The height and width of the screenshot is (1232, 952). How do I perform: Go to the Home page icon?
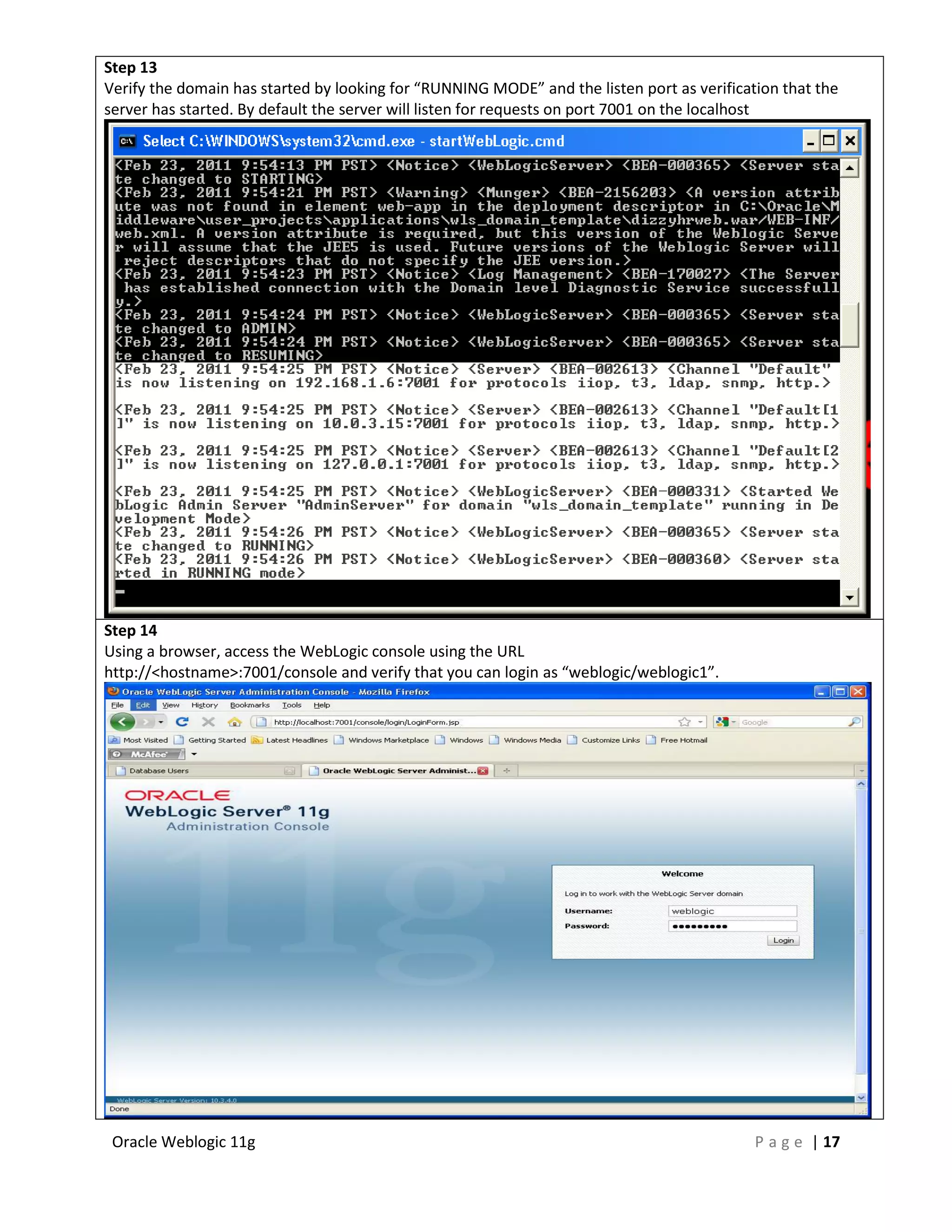pyautogui.click(x=235, y=722)
